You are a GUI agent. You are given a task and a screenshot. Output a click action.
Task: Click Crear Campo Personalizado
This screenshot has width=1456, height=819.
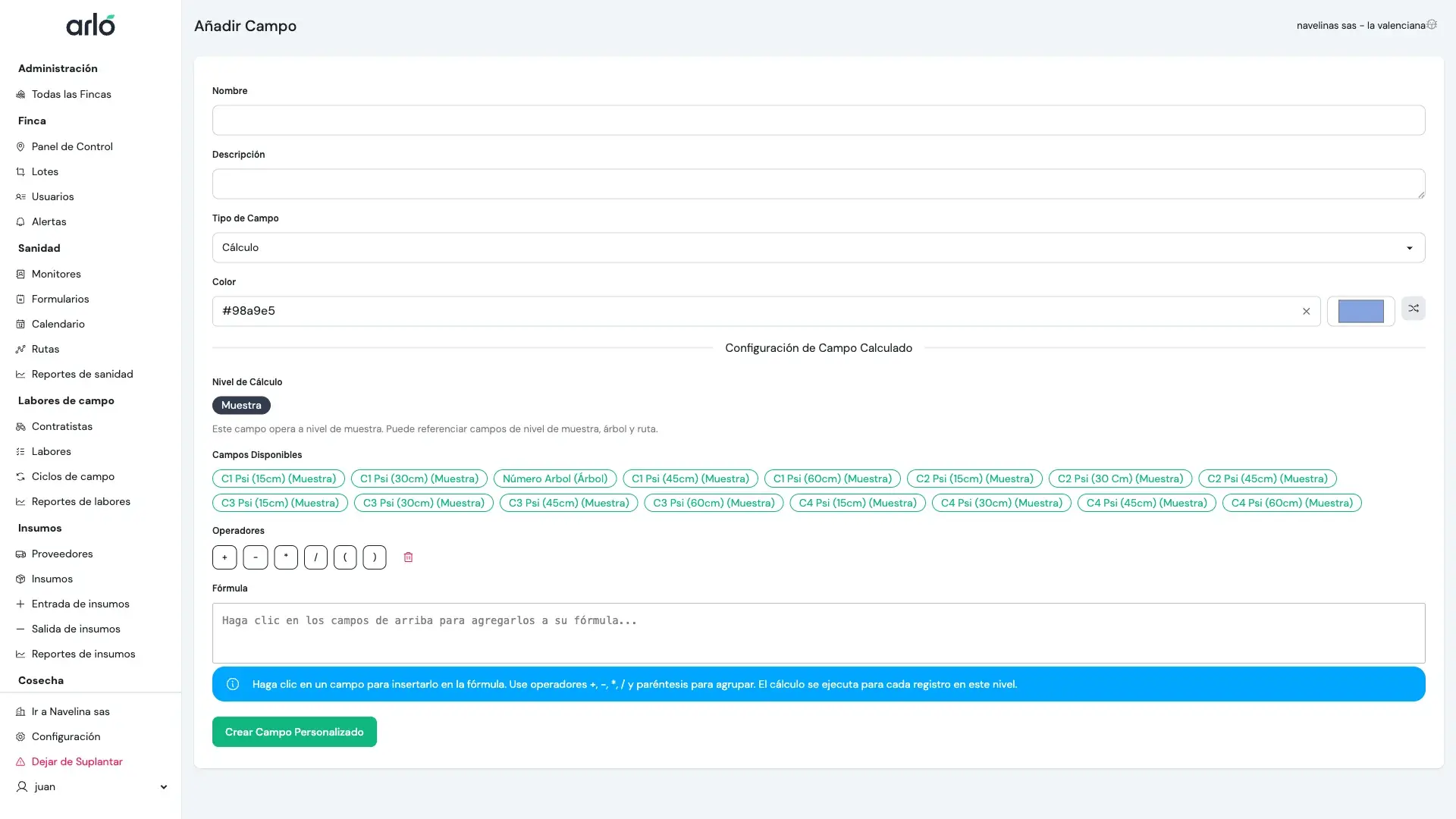pyautogui.click(x=293, y=731)
